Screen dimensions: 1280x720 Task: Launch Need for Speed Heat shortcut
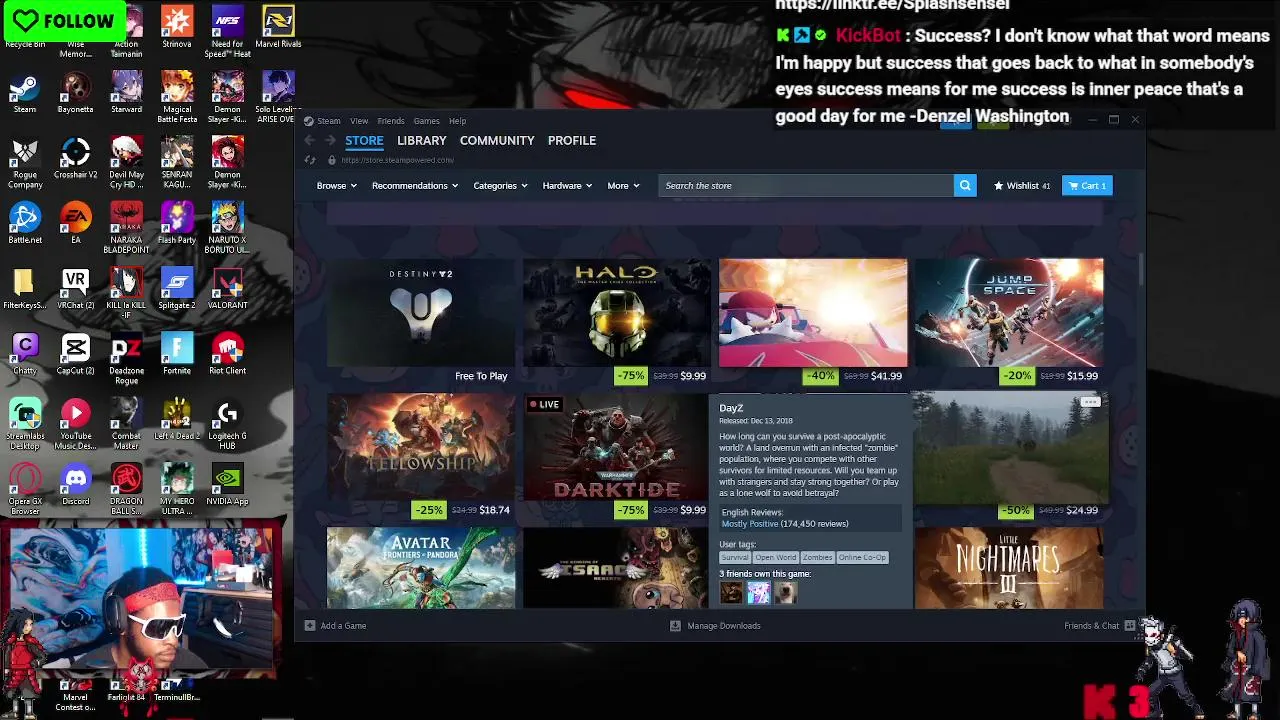(x=227, y=30)
